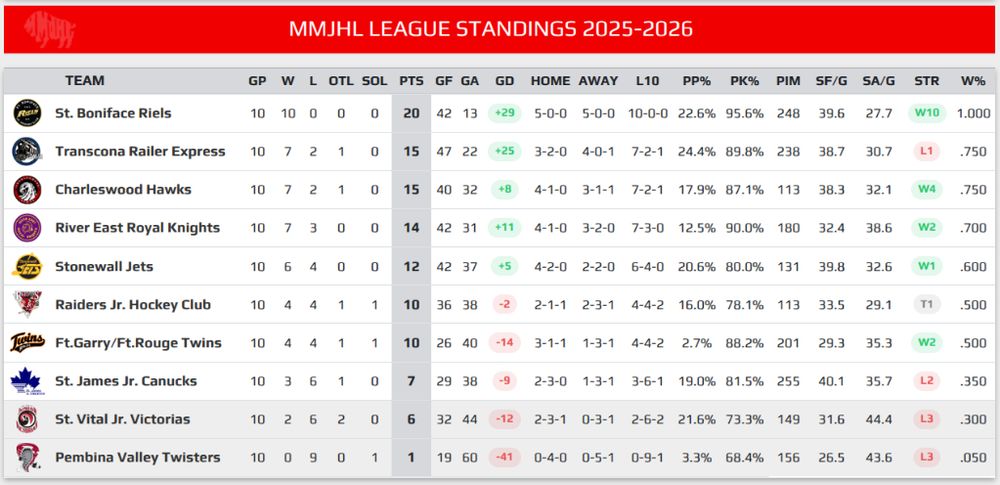Click the W10 streak badge for St. Boniface
Viewport: 1000px width, 485px height.
[926, 114]
